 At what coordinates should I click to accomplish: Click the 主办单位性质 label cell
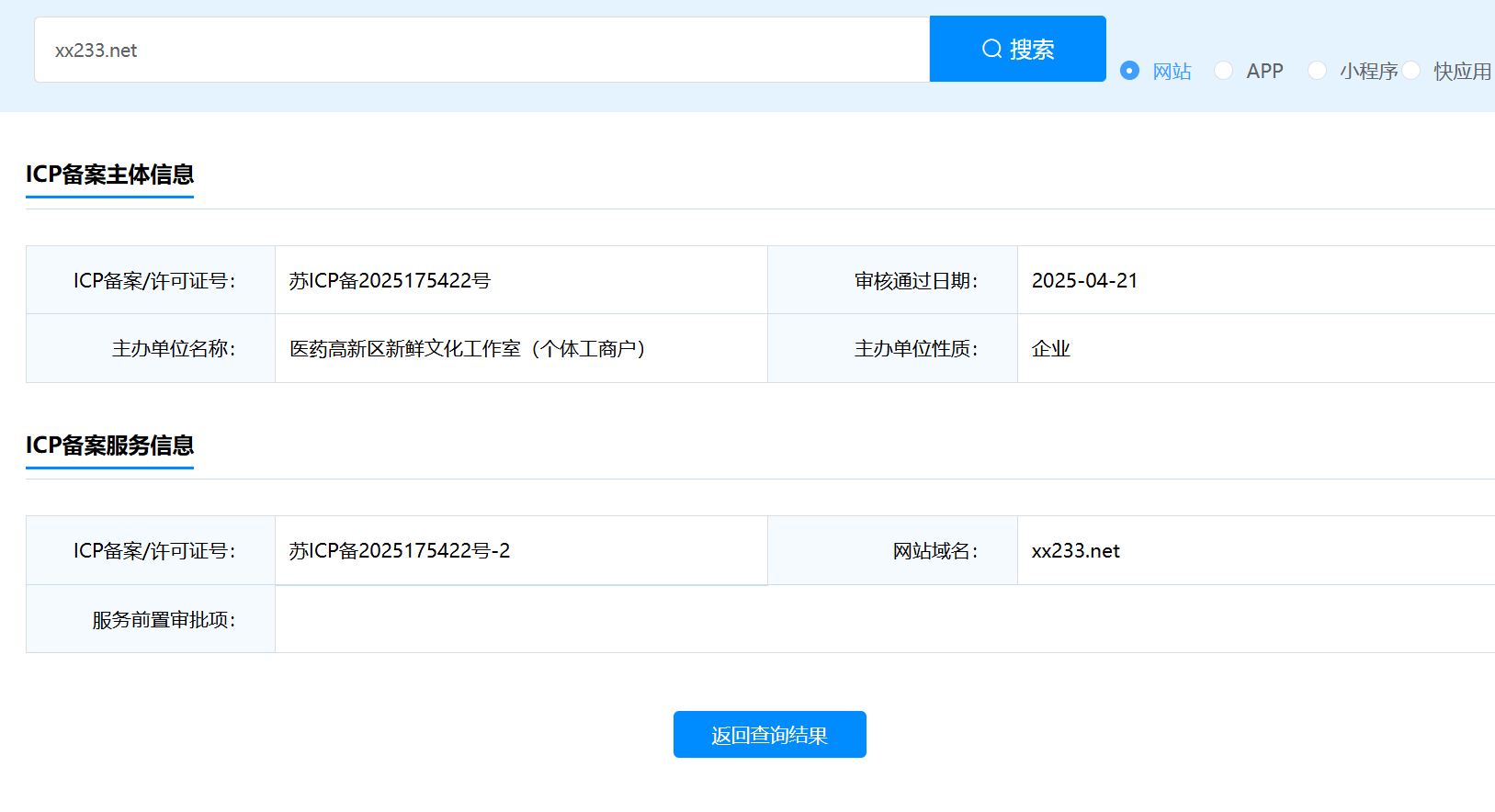point(893,348)
